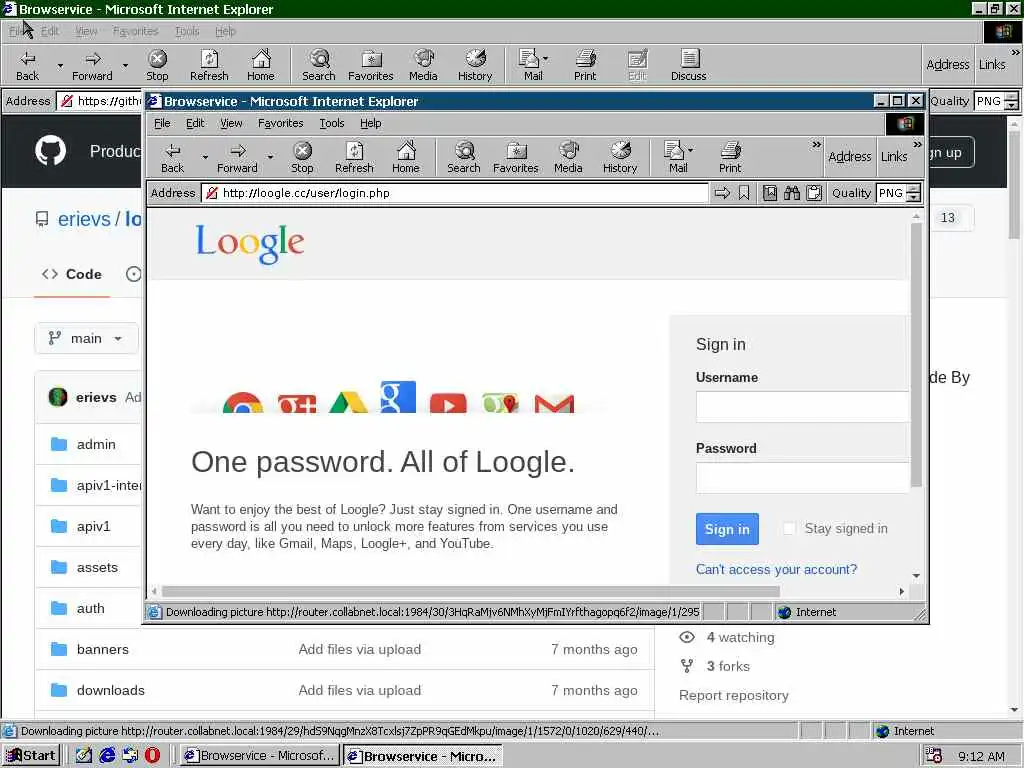Expand the Mail dropdown arrow in front window
Image resolution: width=1024 pixels, height=768 pixels.
(x=691, y=150)
